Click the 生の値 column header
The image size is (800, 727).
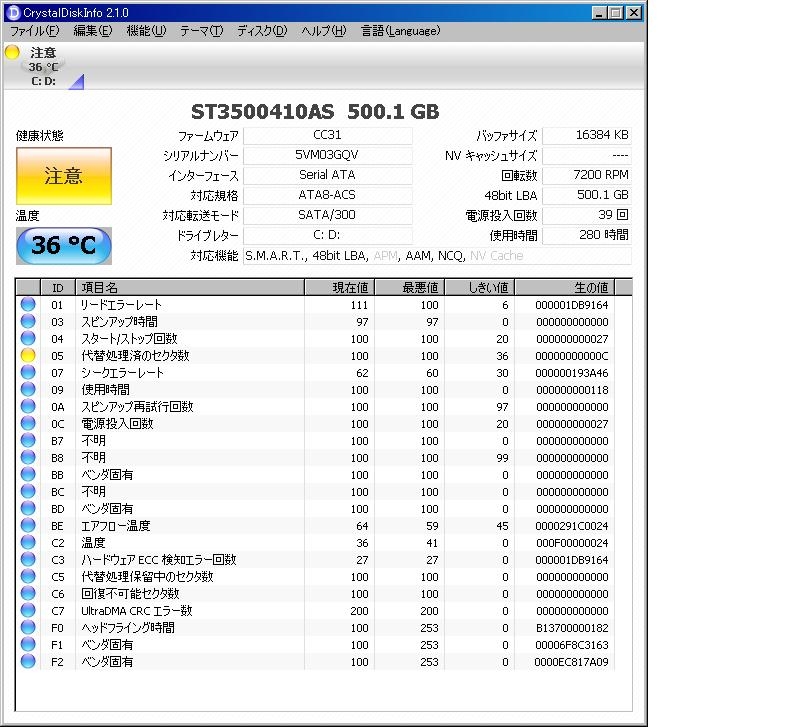(565, 287)
